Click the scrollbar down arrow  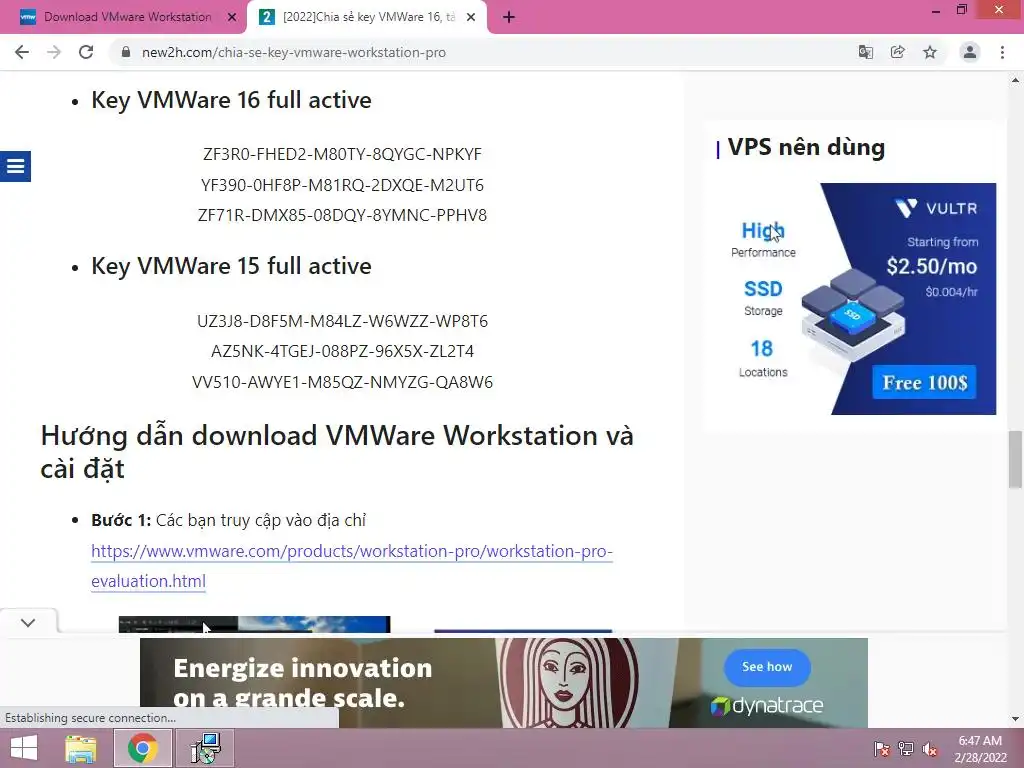coord(1015,719)
